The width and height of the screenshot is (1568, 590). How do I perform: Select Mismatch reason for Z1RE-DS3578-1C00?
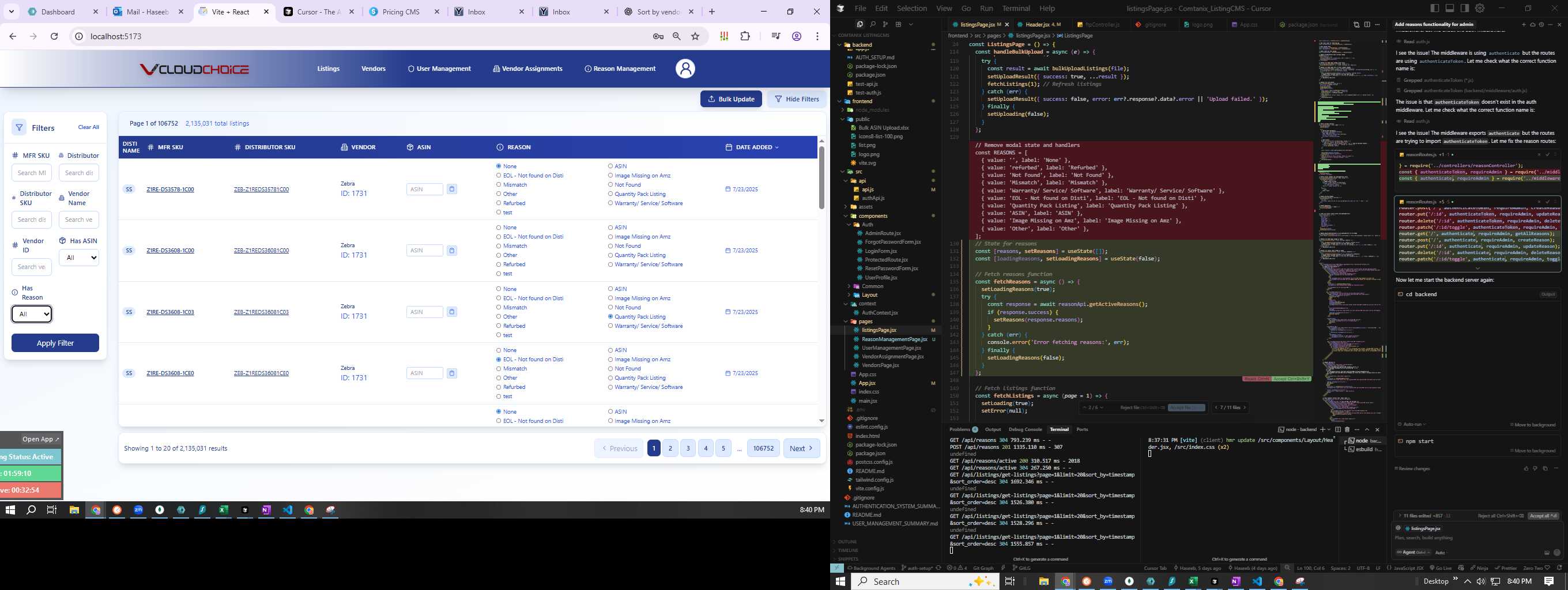point(499,185)
